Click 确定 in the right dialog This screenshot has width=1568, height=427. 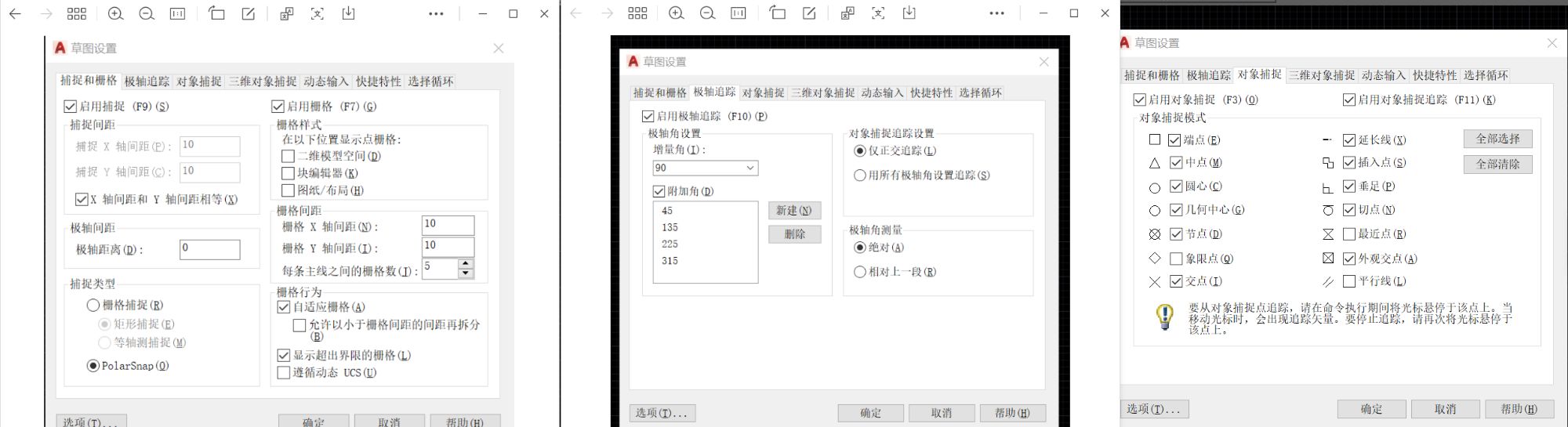[1371, 409]
